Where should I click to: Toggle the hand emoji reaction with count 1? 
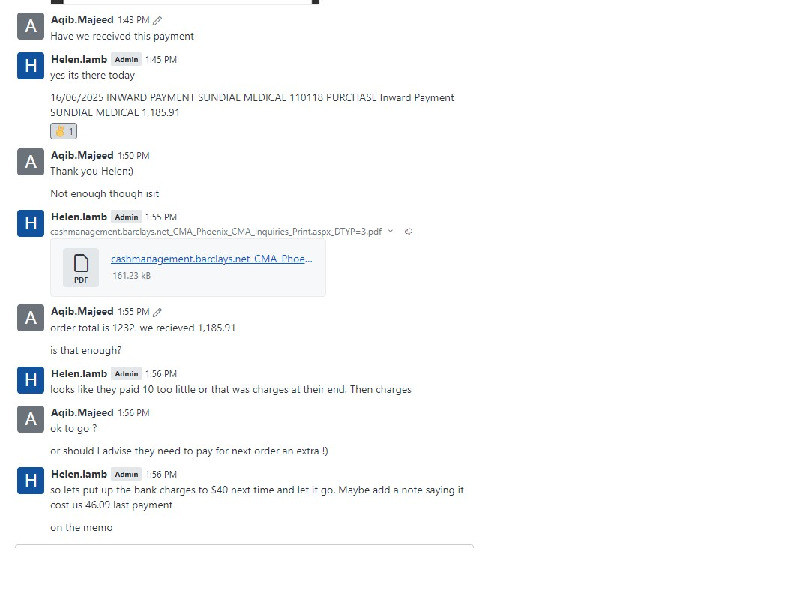click(x=63, y=131)
